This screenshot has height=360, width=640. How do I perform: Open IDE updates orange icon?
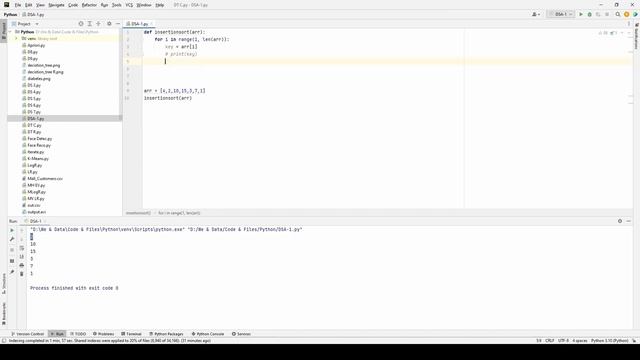tap(627, 14)
